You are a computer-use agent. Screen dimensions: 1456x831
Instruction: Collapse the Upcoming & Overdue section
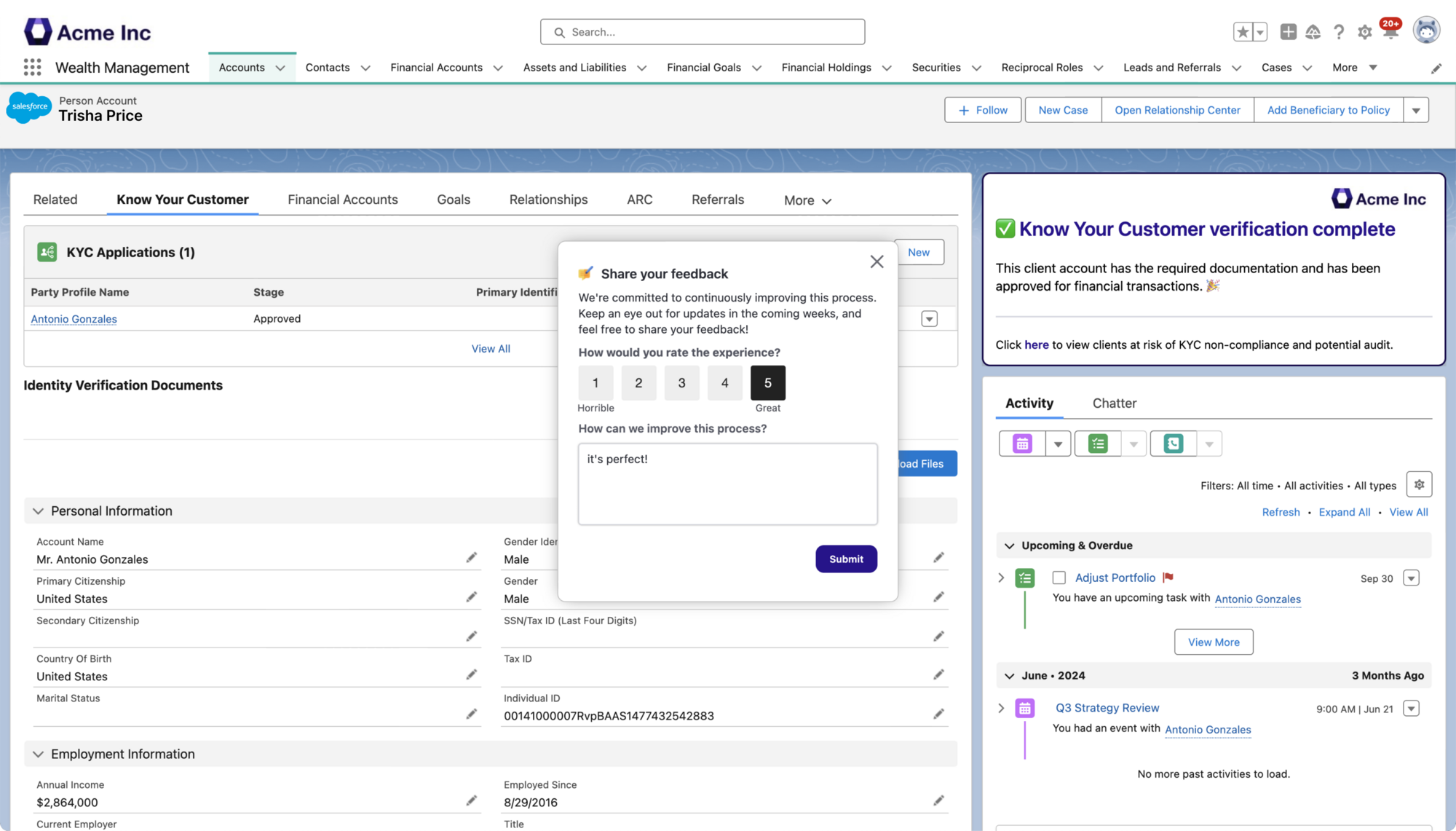[1009, 546]
